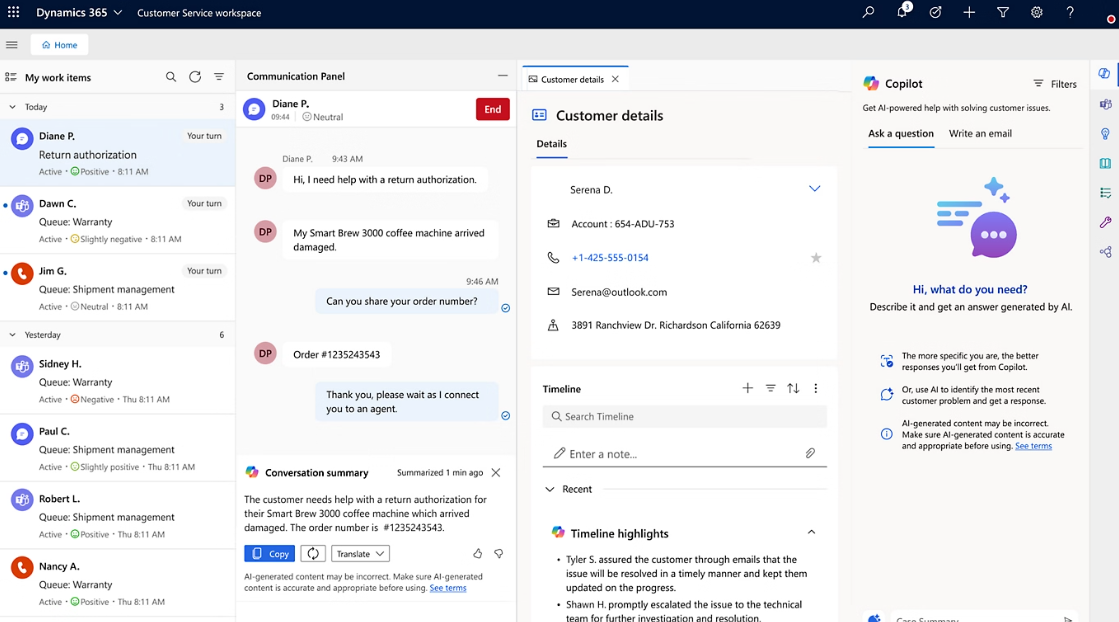
Task: Toggle the hamburger site map menu
Action: tap(11, 44)
